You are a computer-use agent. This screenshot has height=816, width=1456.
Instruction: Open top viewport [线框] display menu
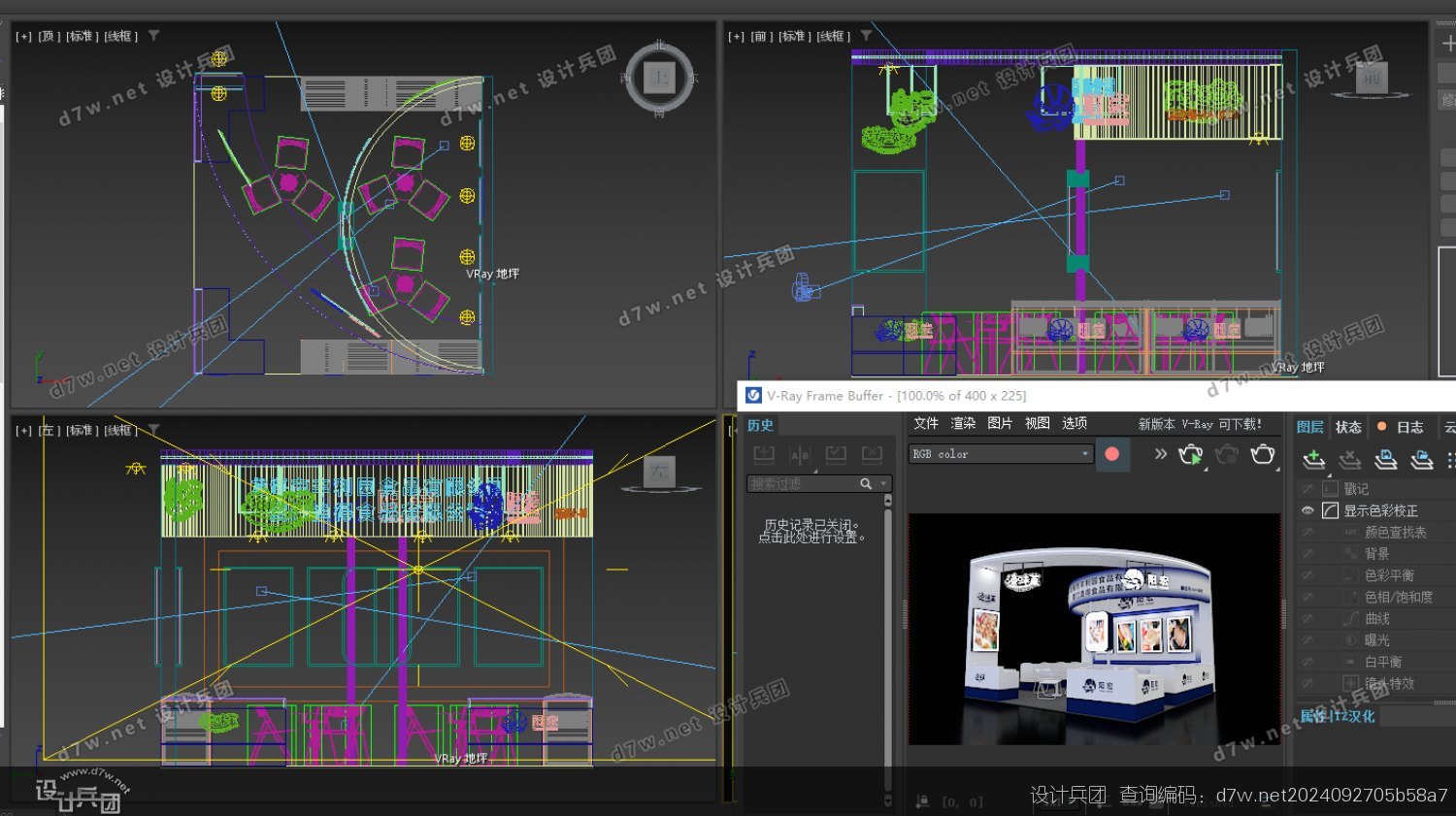pyautogui.click(x=120, y=36)
